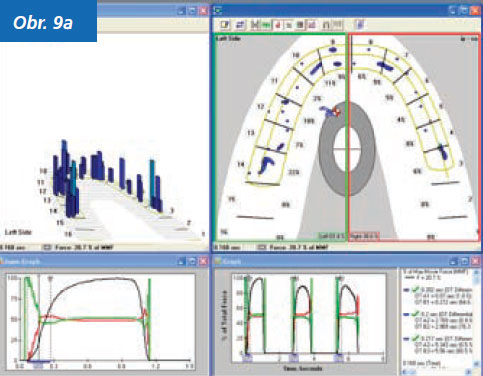Maximize the 2D arch view window
The height and width of the screenshot is (376, 483).
click(464, 11)
